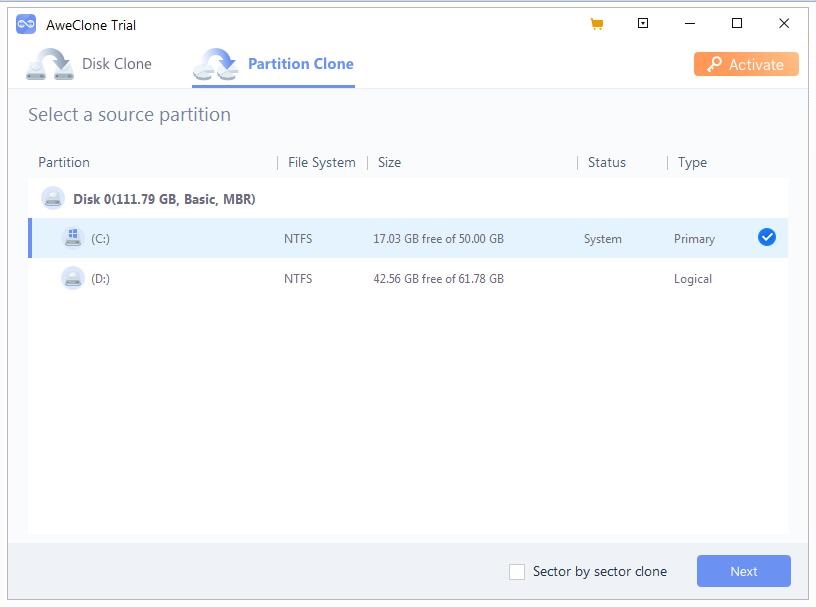
Task: Click the Activate button
Action: (x=746, y=64)
